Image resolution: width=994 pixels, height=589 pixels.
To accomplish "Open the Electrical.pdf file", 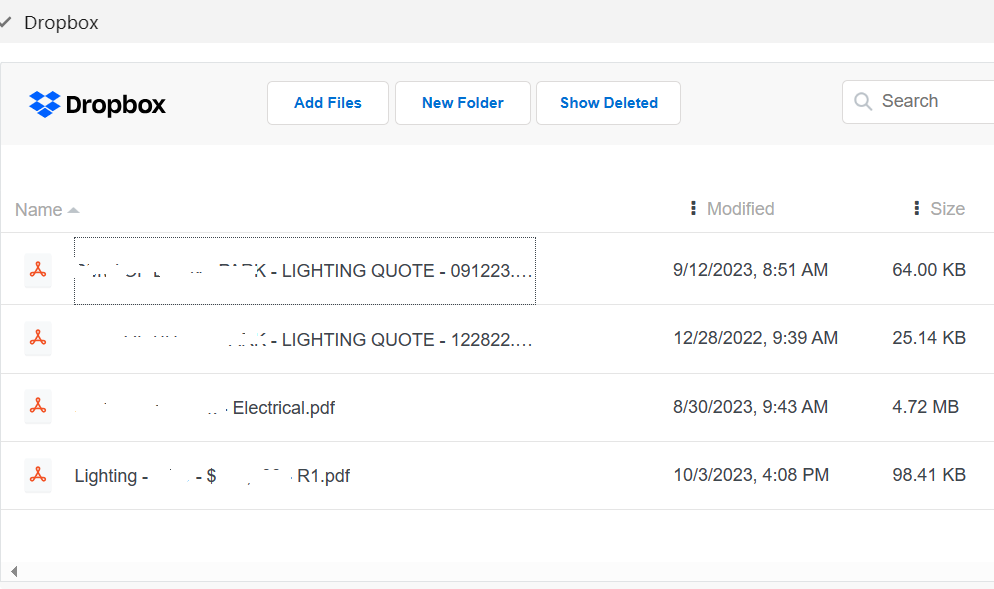I will click(205, 408).
